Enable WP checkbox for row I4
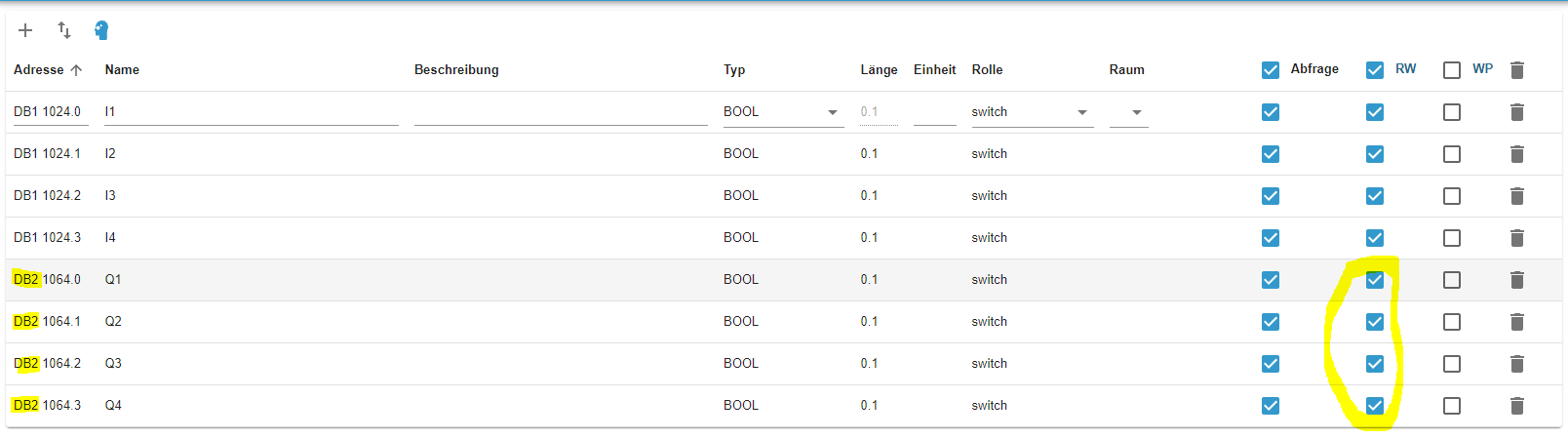 [x=1452, y=238]
